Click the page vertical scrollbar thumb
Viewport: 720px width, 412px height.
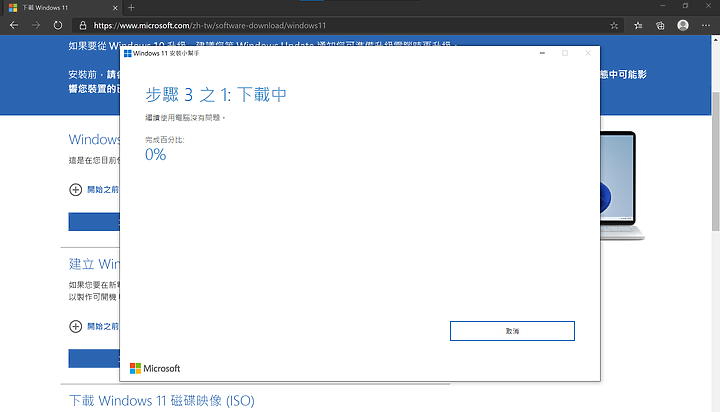click(x=715, y=161)
